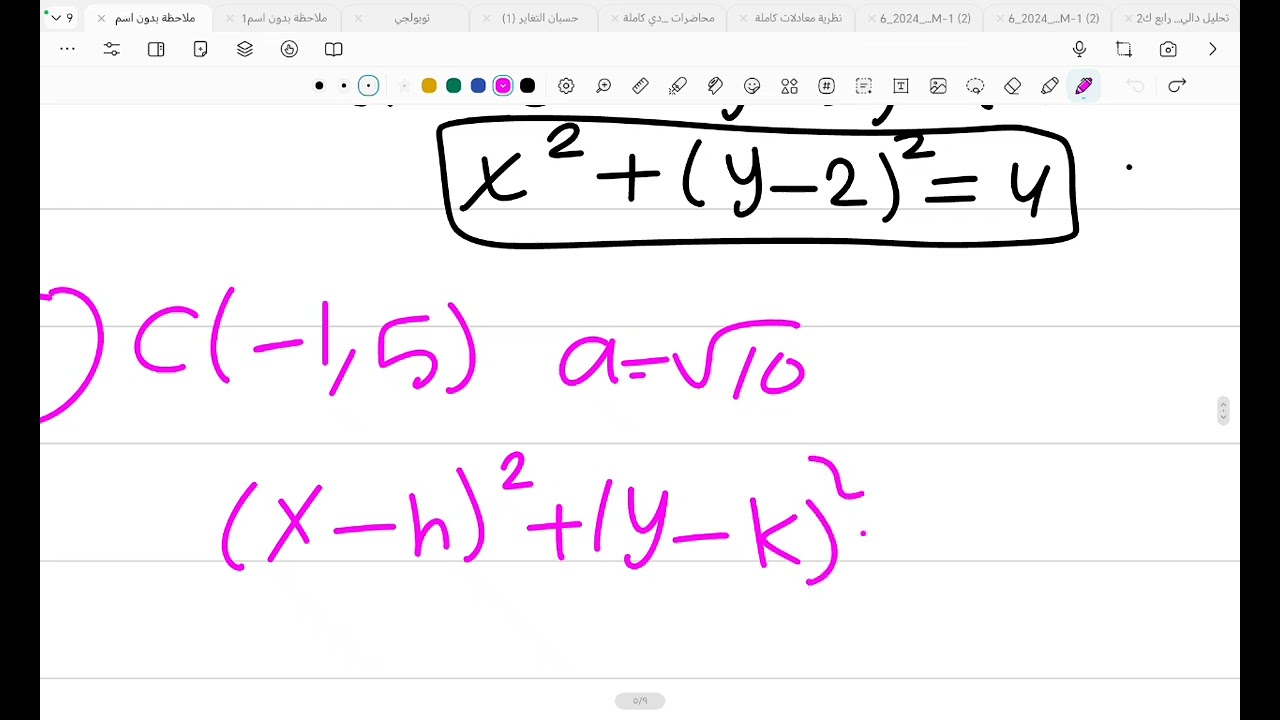Click the vertical scroll handle on right edge
This screenshot has width=1280, height=720.
(1223, 410)
